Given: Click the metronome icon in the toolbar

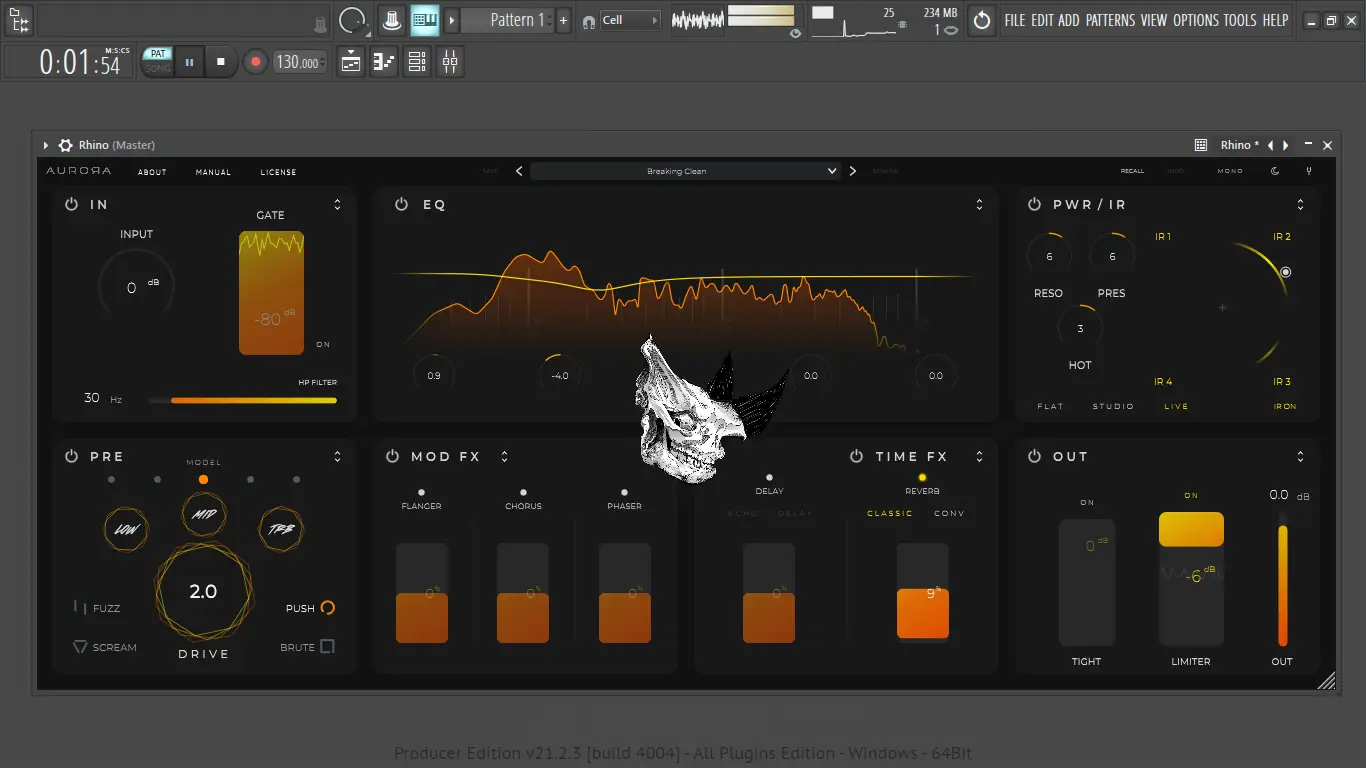Looking at the screenshot, I should 391,20.
